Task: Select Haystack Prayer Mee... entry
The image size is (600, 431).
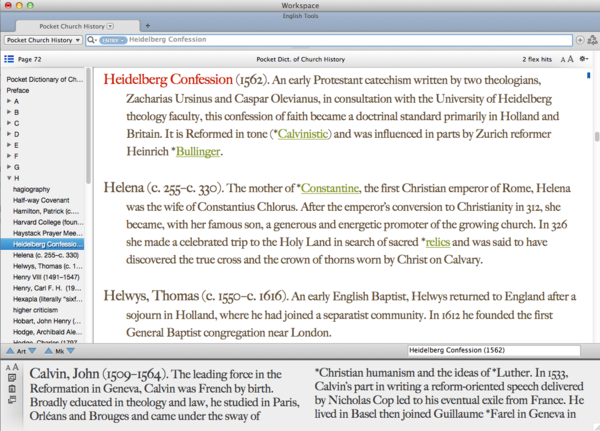Action: (47, 233)
